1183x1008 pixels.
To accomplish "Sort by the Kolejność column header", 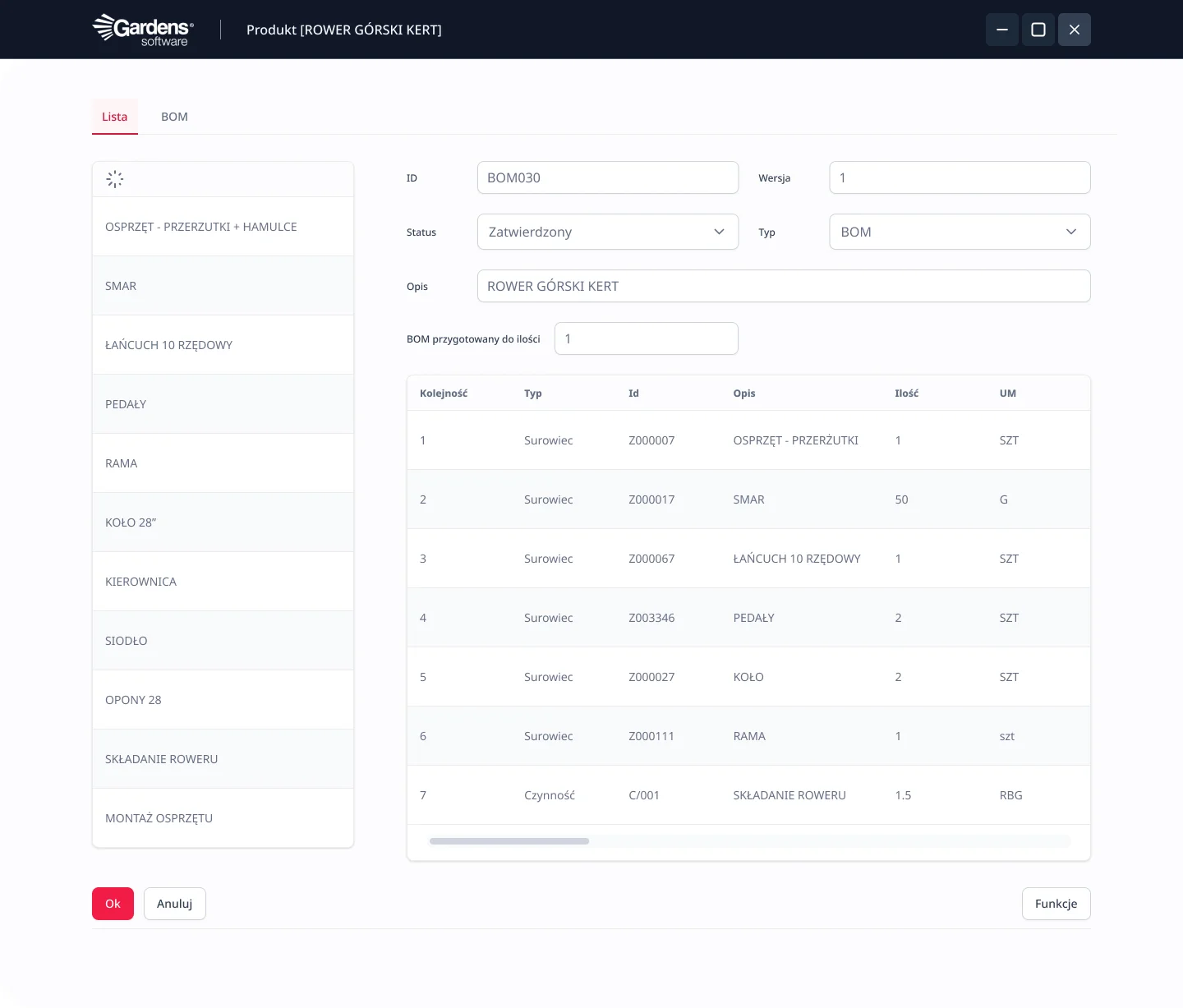I will (x=444, y=394).
